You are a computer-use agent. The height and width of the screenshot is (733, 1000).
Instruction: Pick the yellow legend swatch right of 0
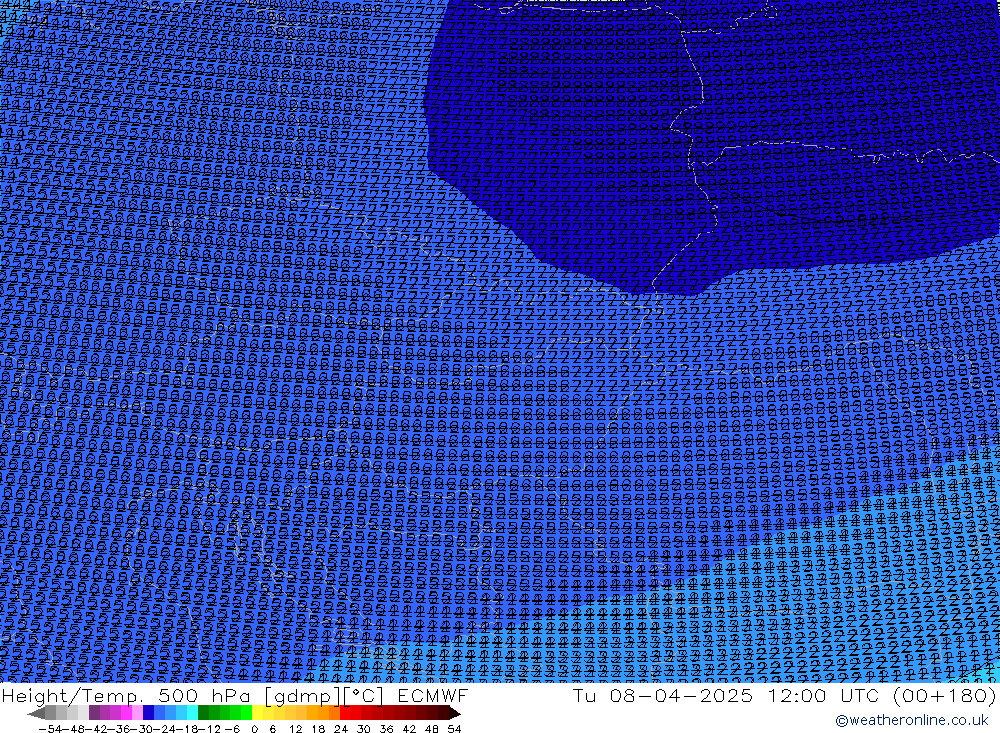click(x=258, y=713)
